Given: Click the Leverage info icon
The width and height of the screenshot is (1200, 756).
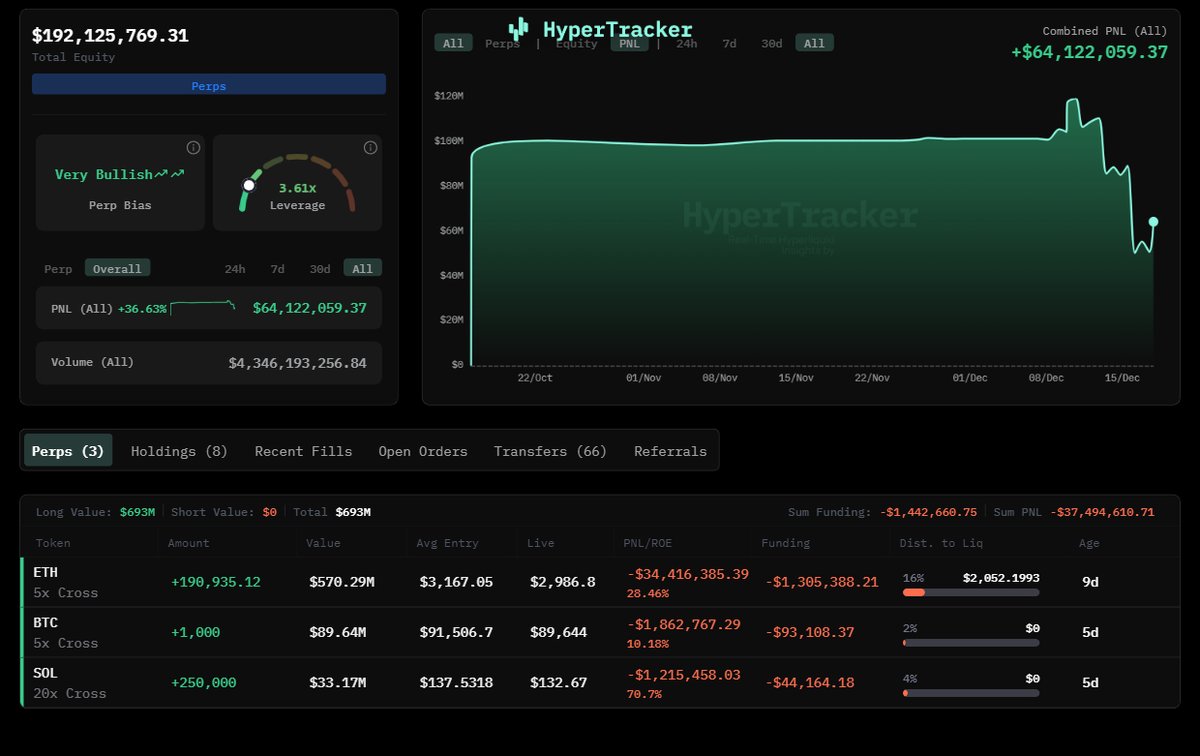Looking at the screenshot, I should coord(370,148).
